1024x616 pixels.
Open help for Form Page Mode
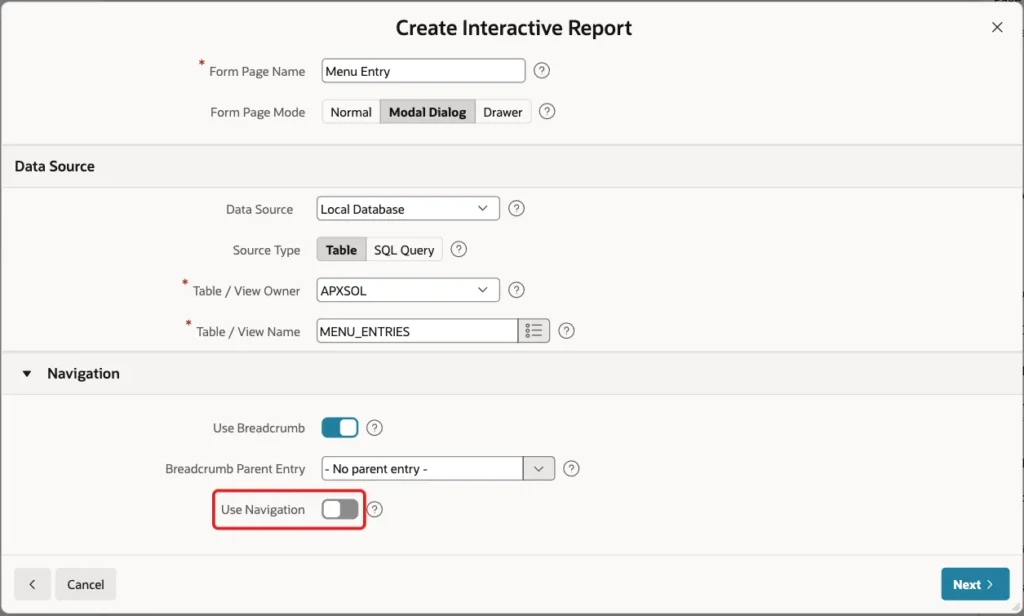[547, 112]
